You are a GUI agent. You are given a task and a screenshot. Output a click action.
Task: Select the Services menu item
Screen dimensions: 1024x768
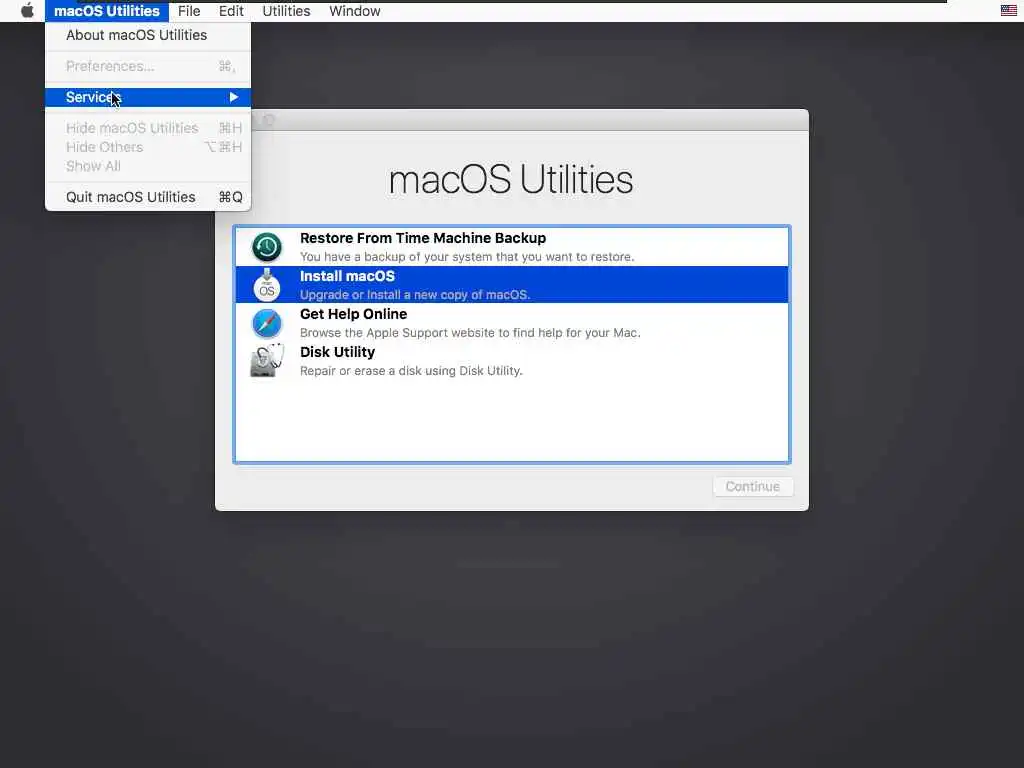pos(148,97)
